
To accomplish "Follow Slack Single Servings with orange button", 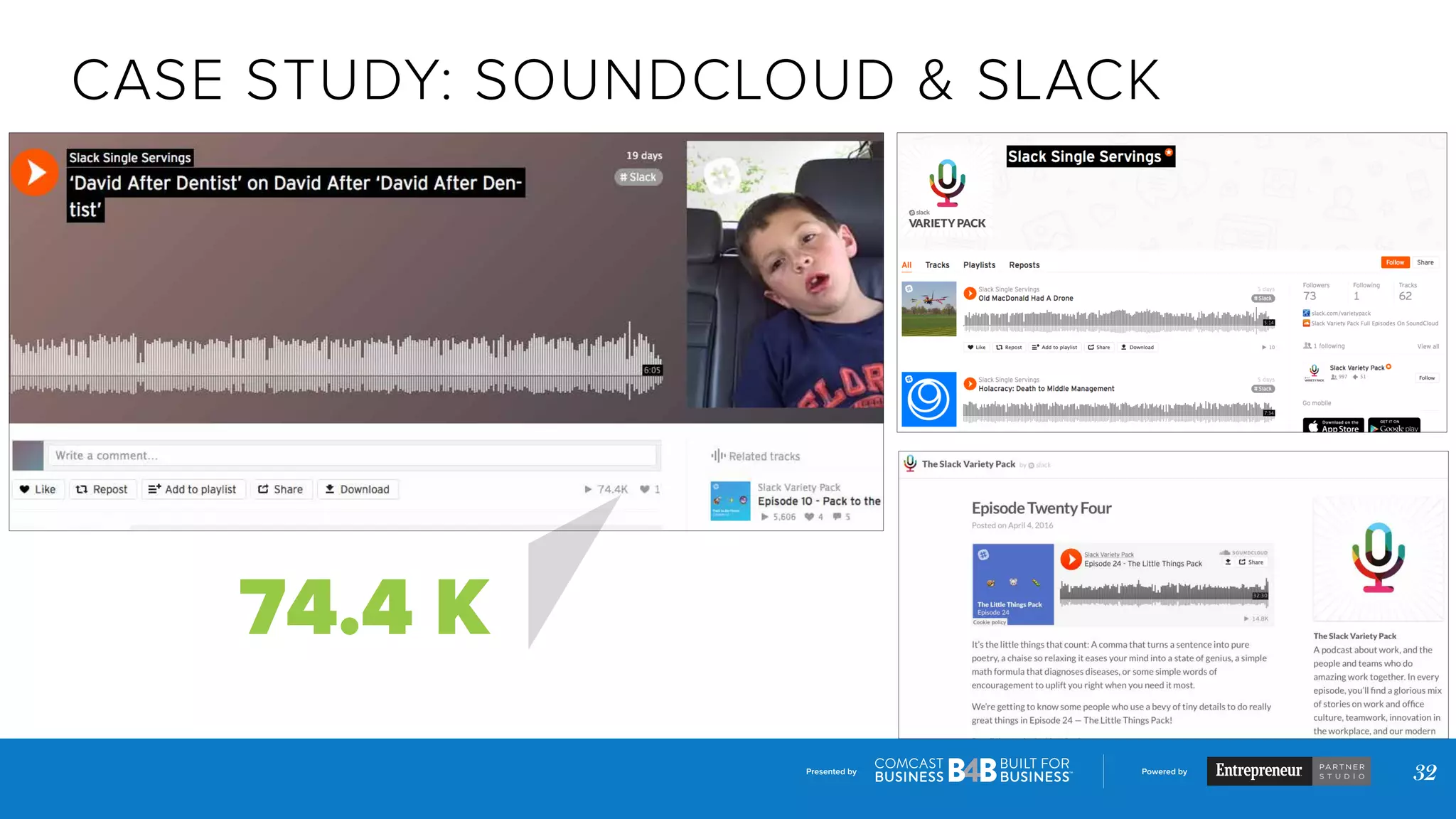I will [x=1395, y=262].
